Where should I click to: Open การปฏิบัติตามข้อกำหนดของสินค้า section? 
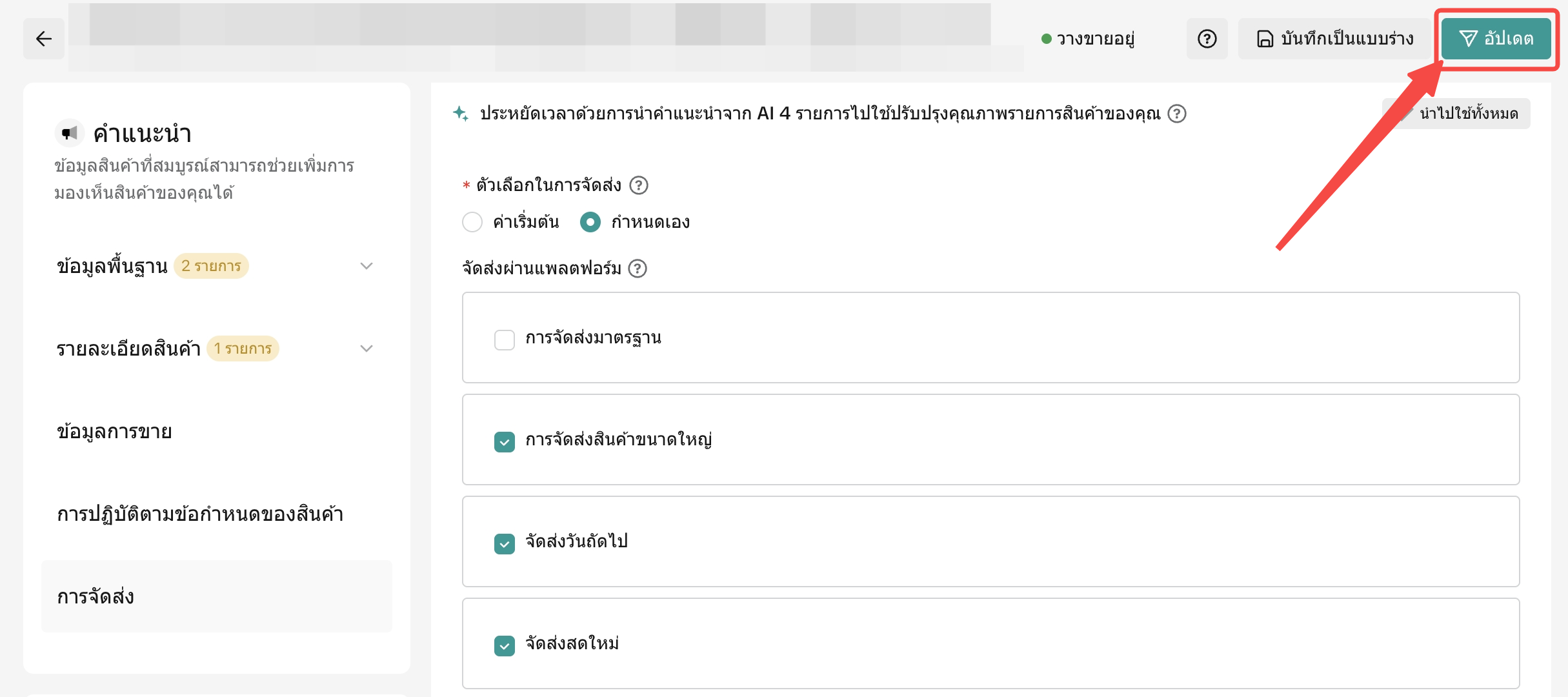(x=200, y=514)
